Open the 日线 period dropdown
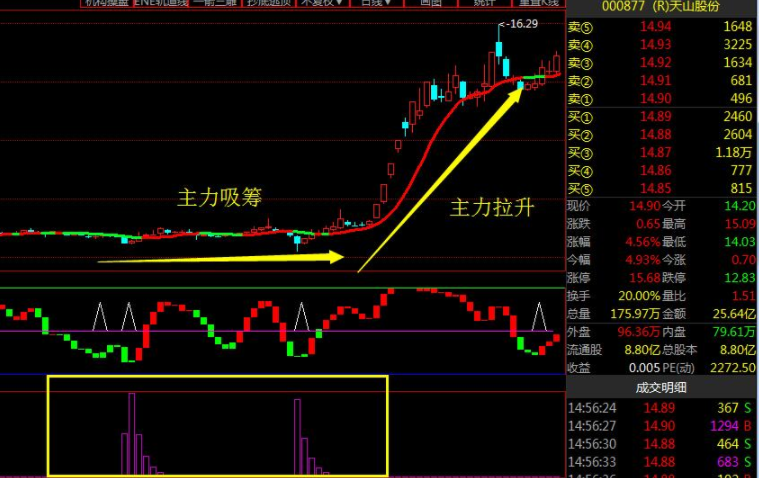Screen dimensions: 759x478 pyautogui.click(x=376, y=3)
